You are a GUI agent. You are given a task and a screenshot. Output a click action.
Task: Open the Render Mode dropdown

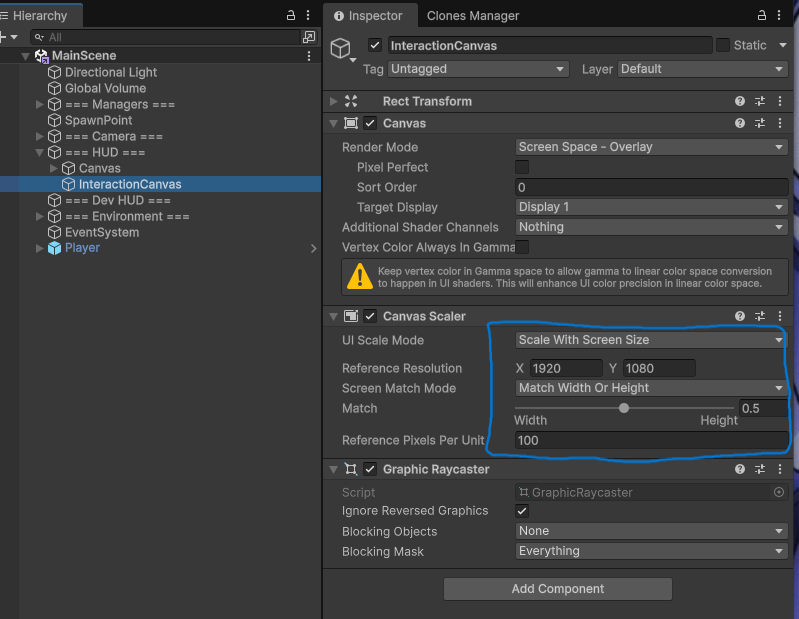[x=650, y=147]
